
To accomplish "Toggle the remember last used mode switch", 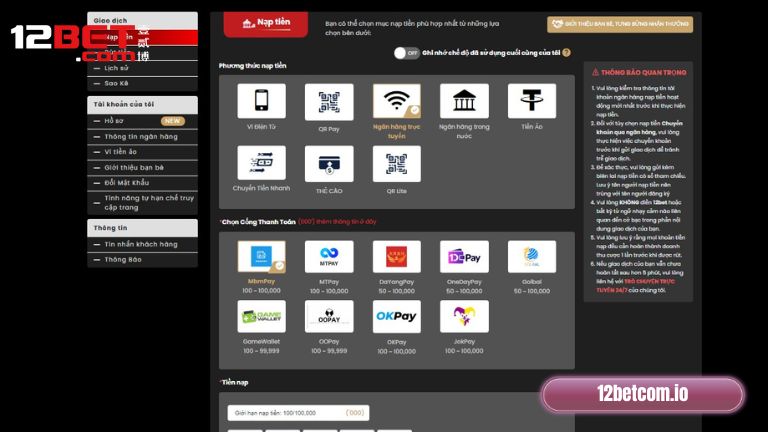I will [406, 52].
